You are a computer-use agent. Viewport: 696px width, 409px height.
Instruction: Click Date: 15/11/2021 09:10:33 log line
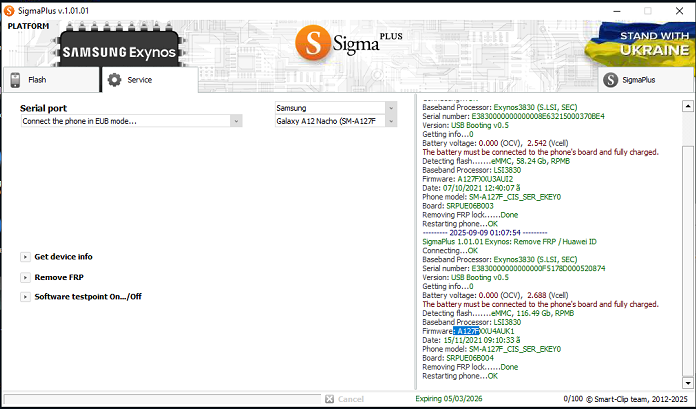[x=471, y=340]
